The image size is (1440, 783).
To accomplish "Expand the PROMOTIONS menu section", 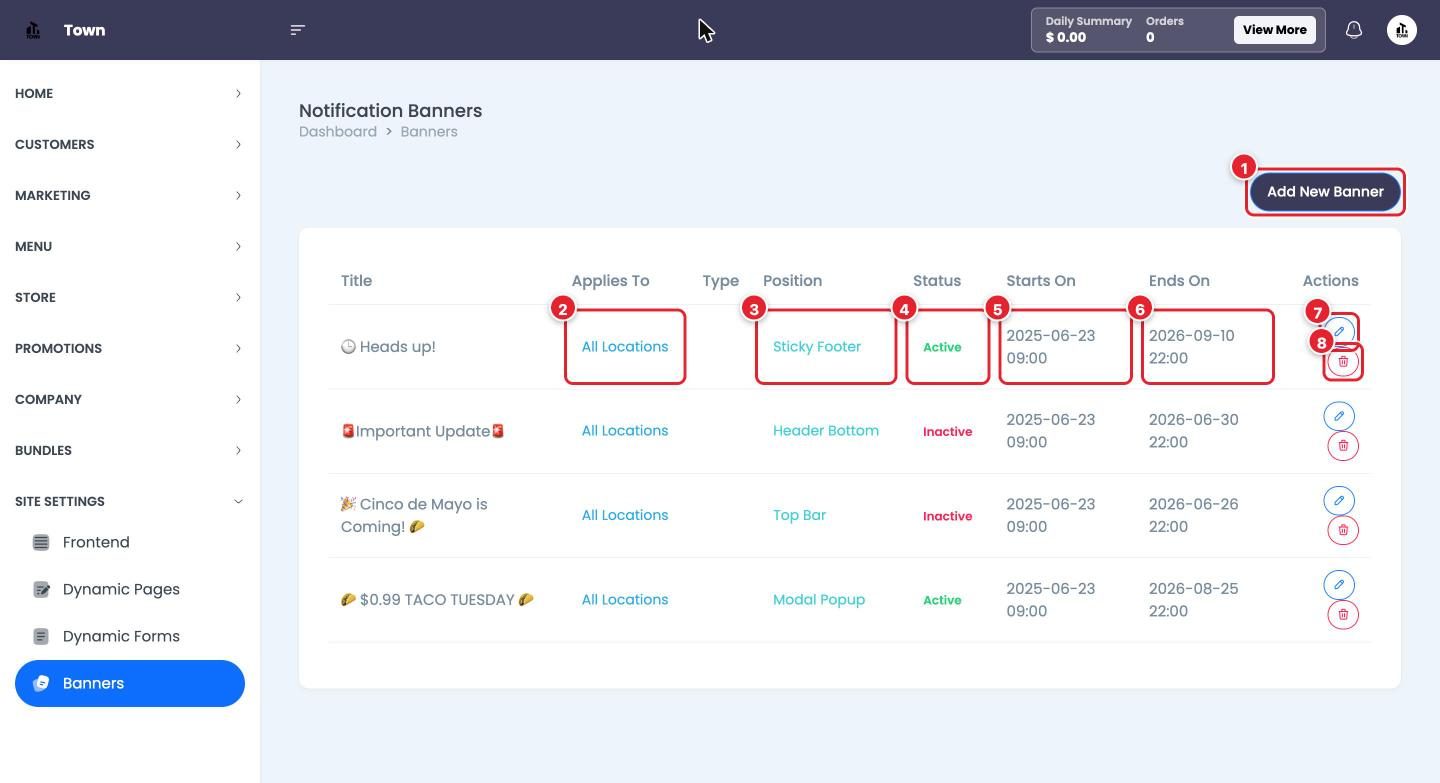I will coord(130,348).
